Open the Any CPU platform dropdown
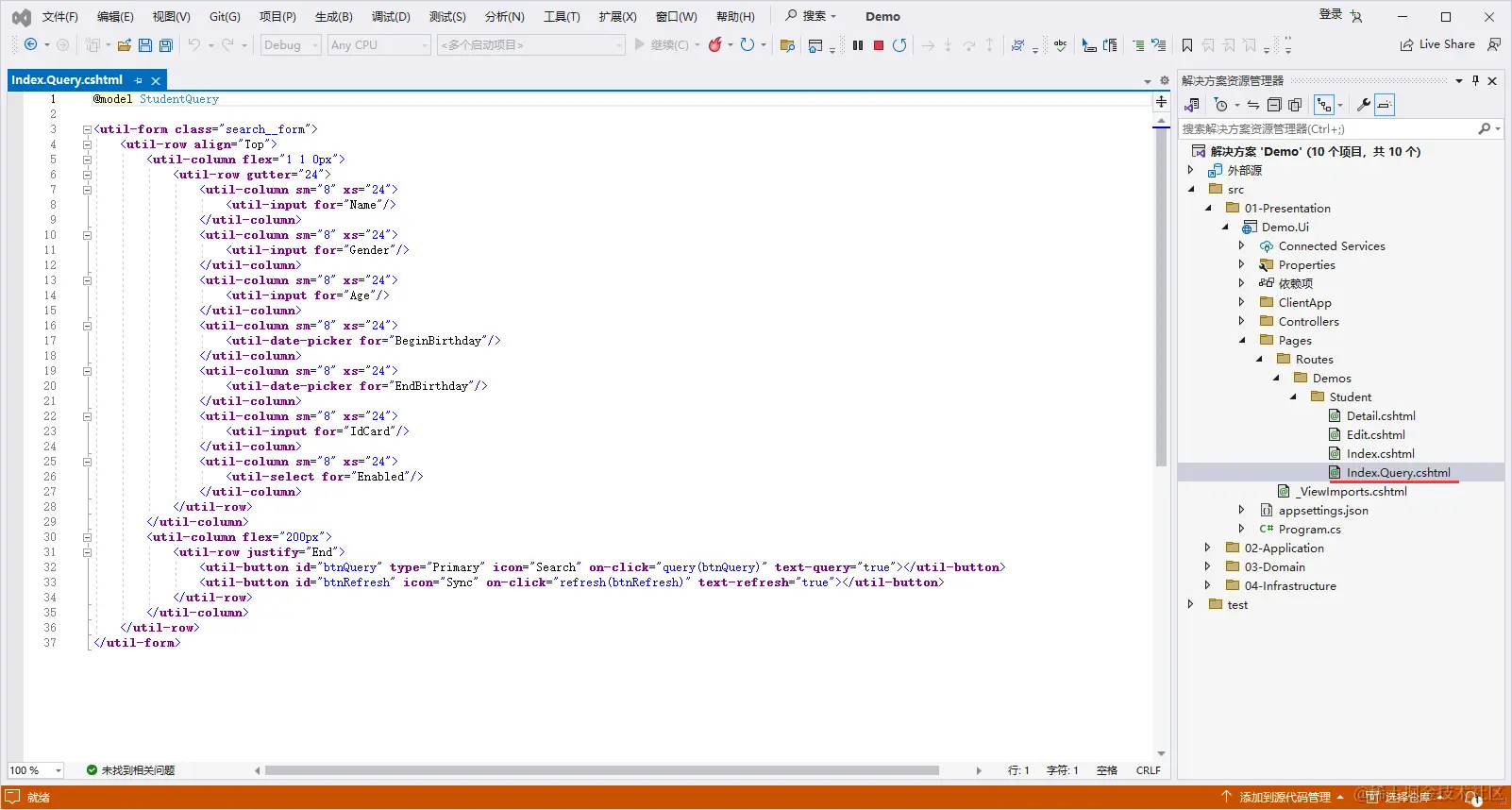The width and height of the screenshot is (1512, 810). (379, 44)
